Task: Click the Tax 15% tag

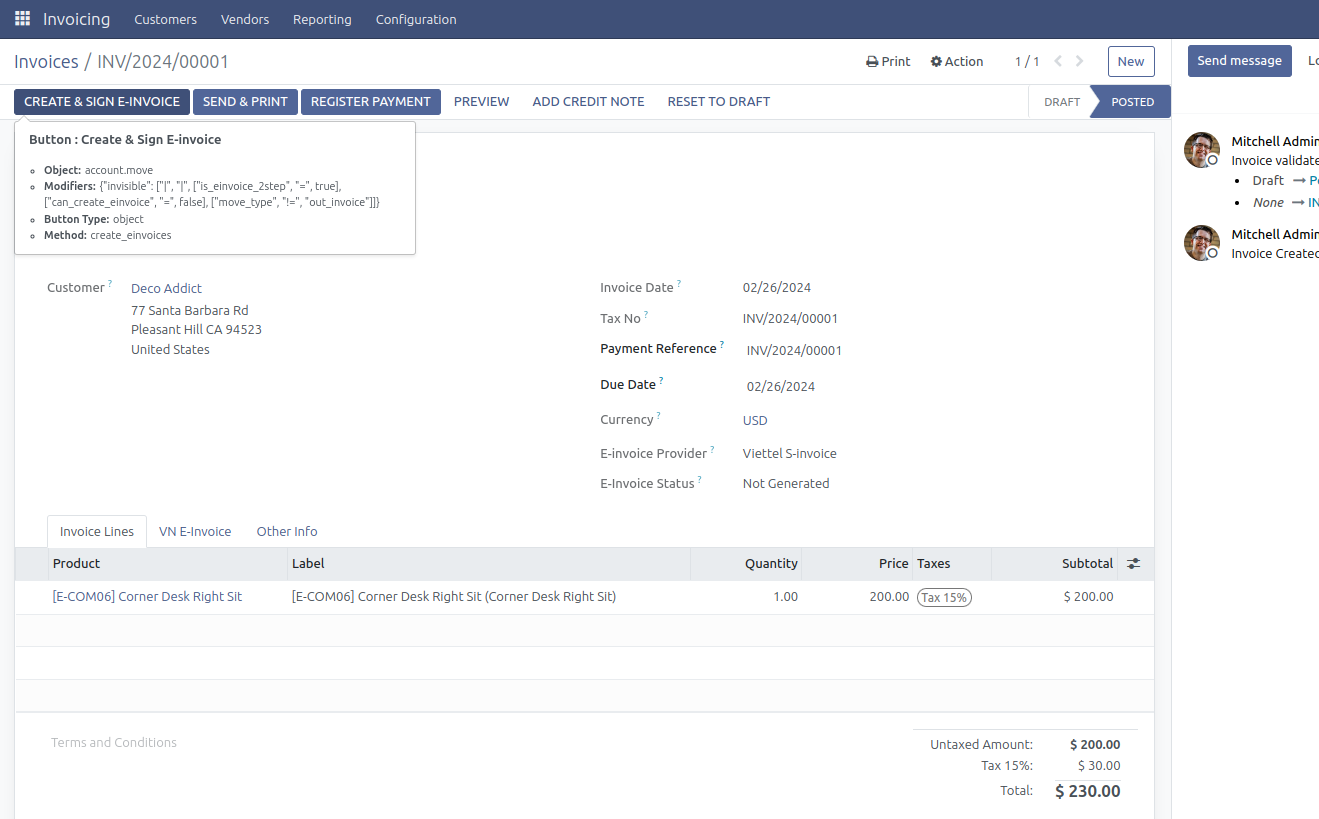Action: click(x=944, y=597)
